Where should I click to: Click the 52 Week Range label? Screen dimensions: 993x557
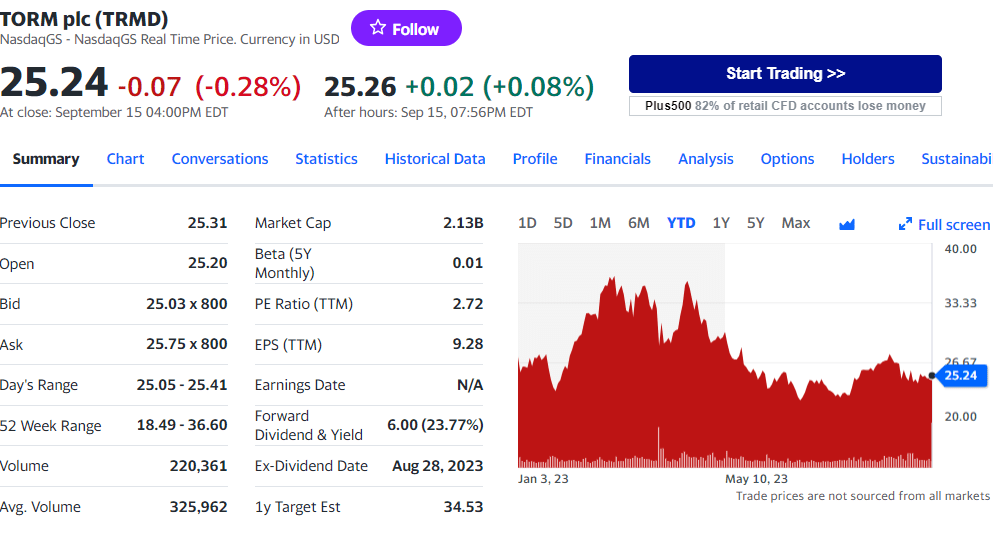(51, 426)
